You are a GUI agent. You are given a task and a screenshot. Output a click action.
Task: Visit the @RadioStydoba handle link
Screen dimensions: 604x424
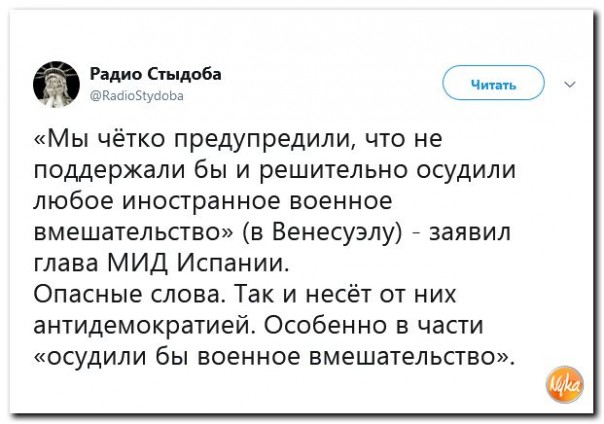point(137,96)
